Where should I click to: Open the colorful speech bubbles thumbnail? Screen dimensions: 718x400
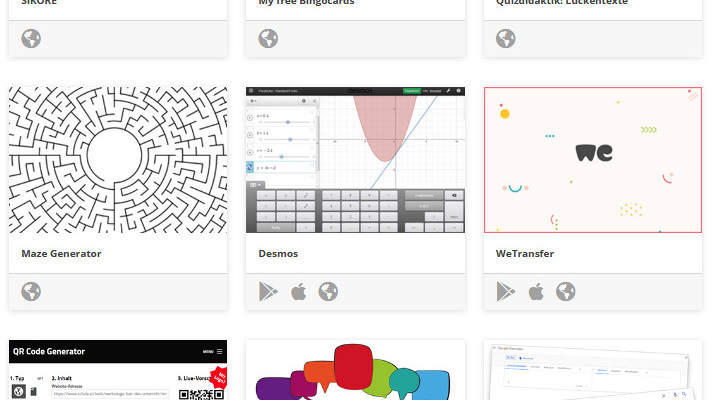click(355, 370)
